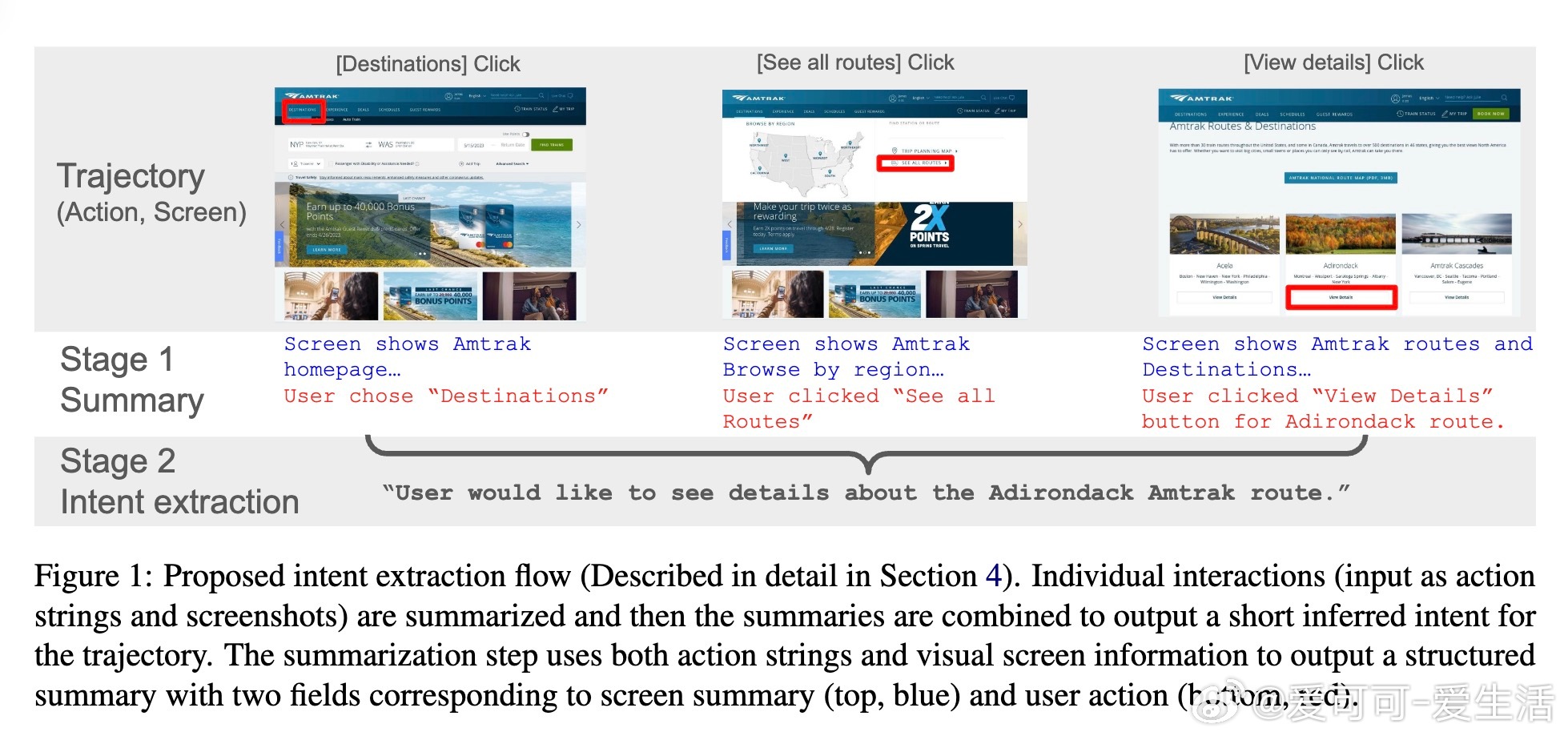The height and width of the screenshot is (740, 1568).
Task: Click the next-slide arrow on the Bonus Points carousel
Action: (579, 225)
